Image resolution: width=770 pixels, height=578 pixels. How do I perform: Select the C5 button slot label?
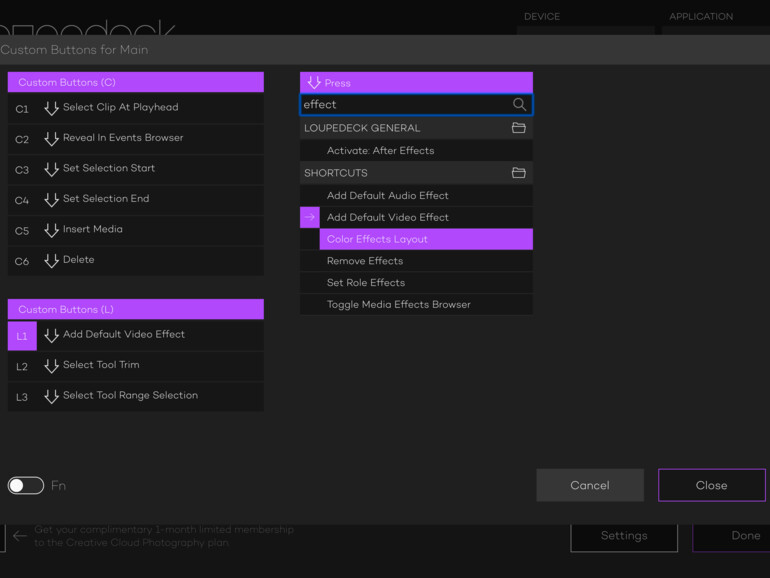[22, 230]
